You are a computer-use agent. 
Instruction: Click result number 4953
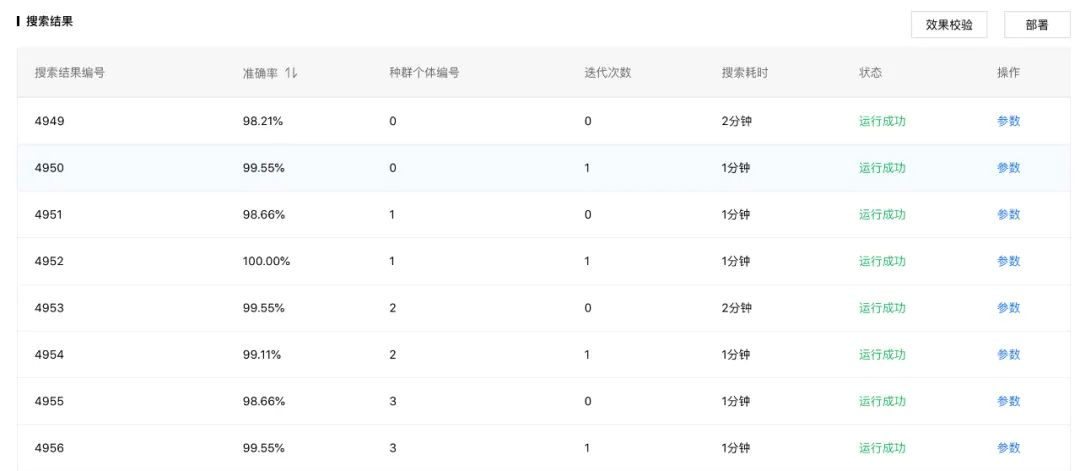[x=49, y=308]
